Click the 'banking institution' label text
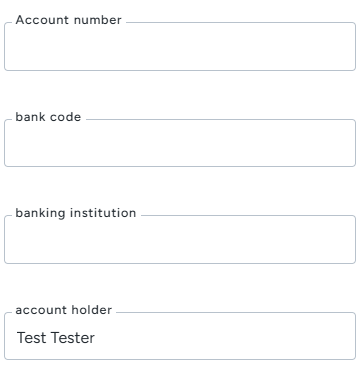The height and width of the screenshot is (378, 364). pyautogui.click(x=76, y=213)
